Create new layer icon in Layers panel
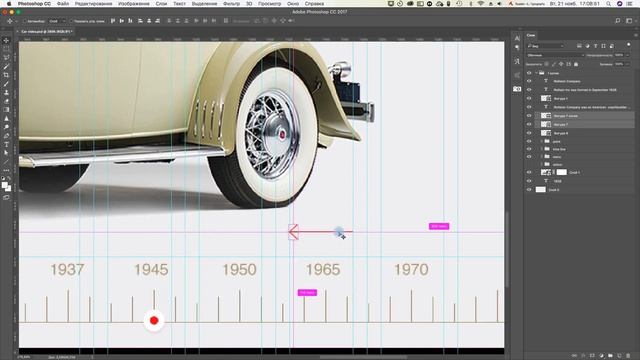 pos(619,356)
